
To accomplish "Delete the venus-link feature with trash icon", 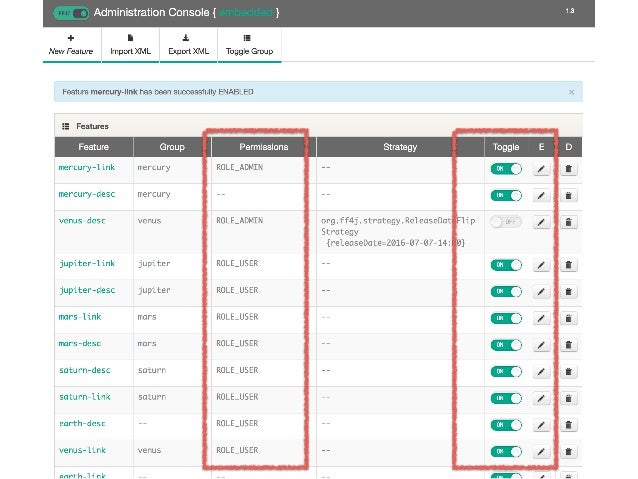I will click(x=568, y=452).
